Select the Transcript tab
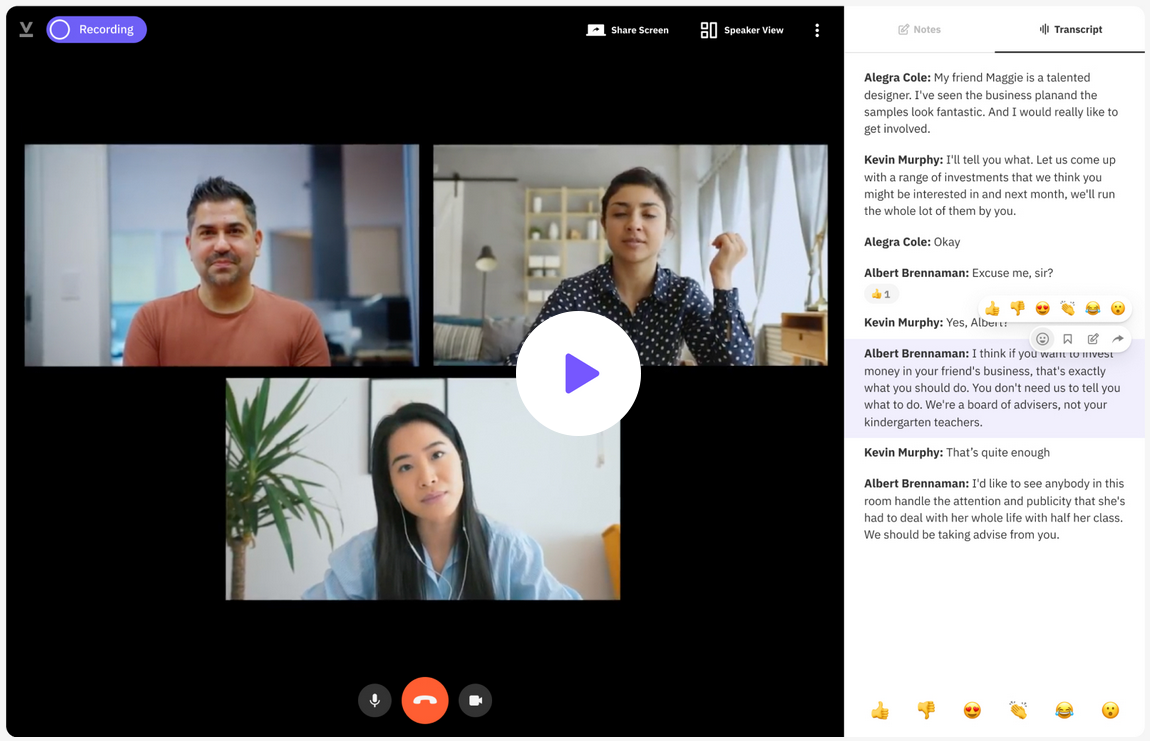The width and height of the screenshot is (1150, 741). (1070, 29)
